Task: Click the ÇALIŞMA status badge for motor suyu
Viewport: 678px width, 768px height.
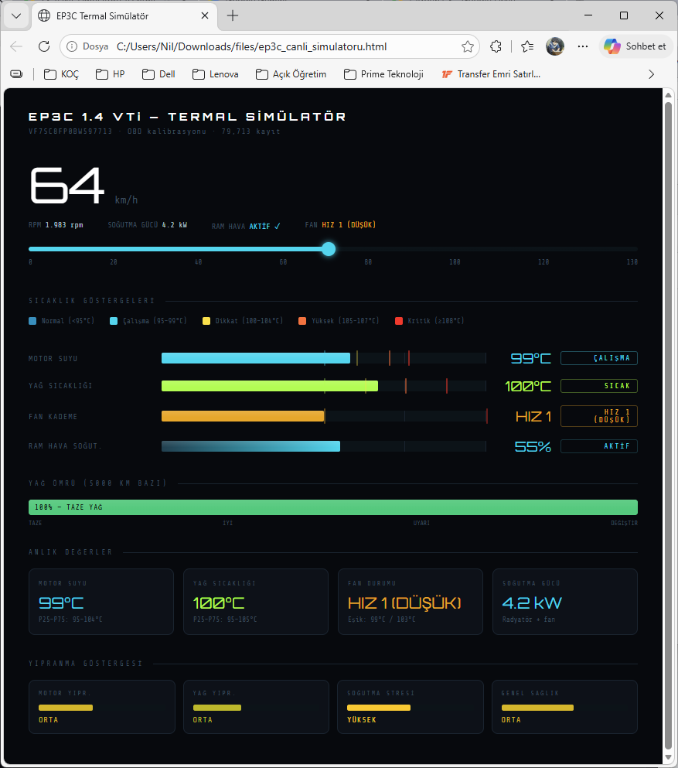Action: 598,358
